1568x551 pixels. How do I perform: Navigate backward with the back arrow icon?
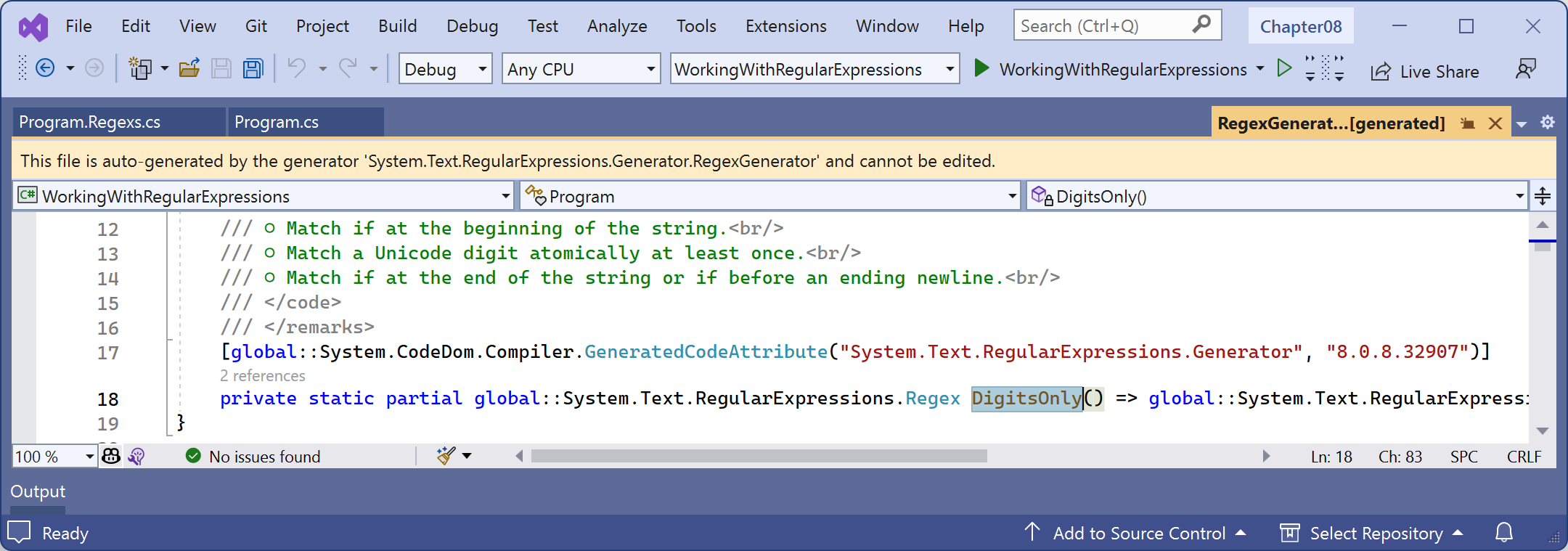tap(45, 68)
